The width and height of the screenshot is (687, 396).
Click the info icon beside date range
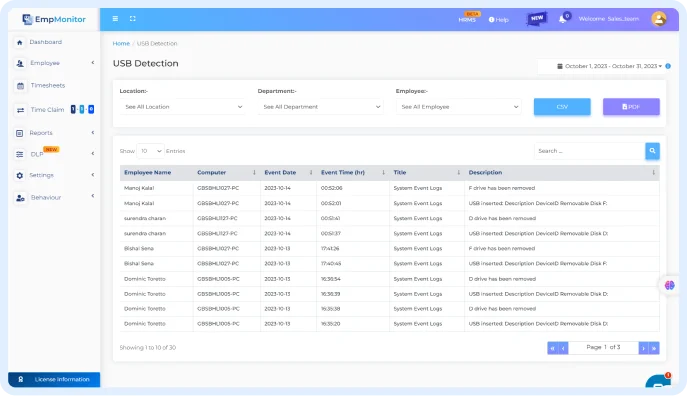(x=668, y=66)
